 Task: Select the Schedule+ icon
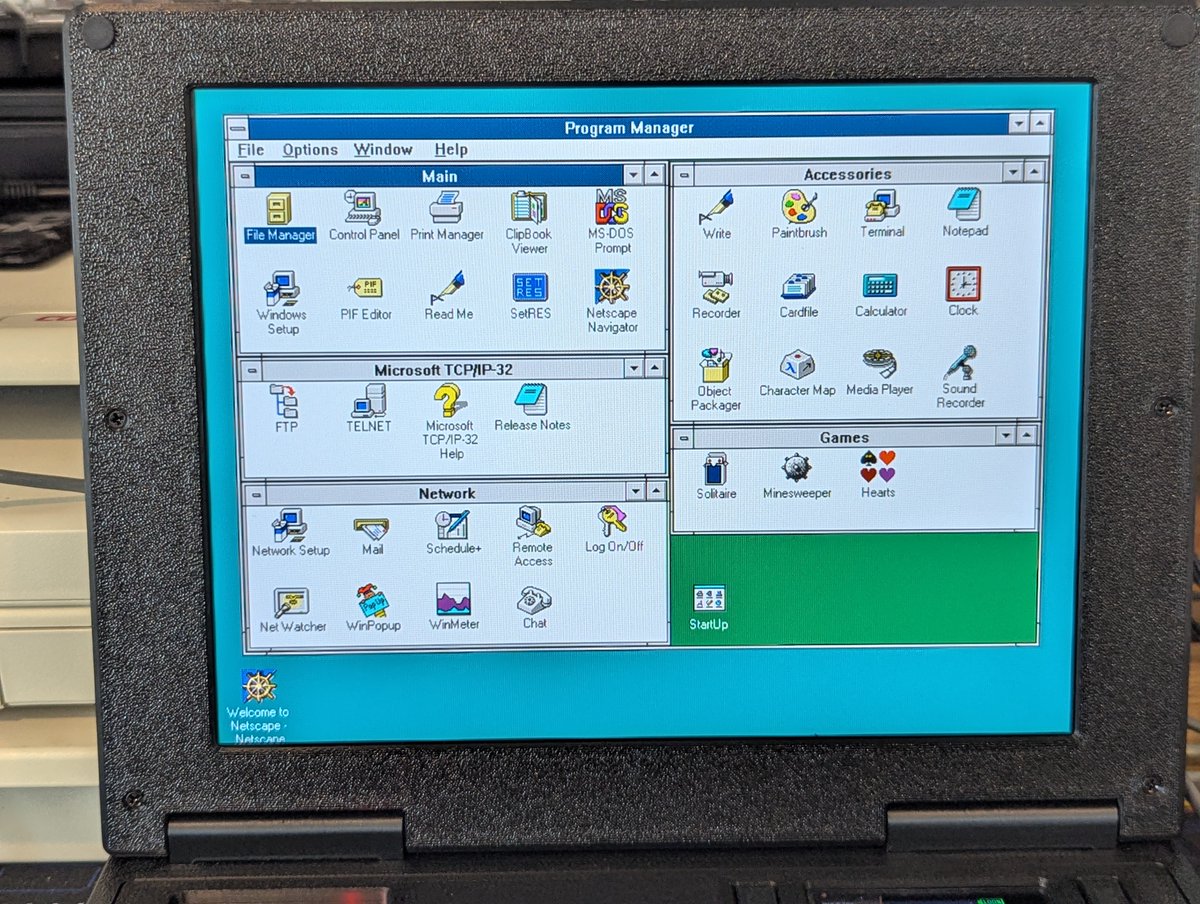(452, 525)
